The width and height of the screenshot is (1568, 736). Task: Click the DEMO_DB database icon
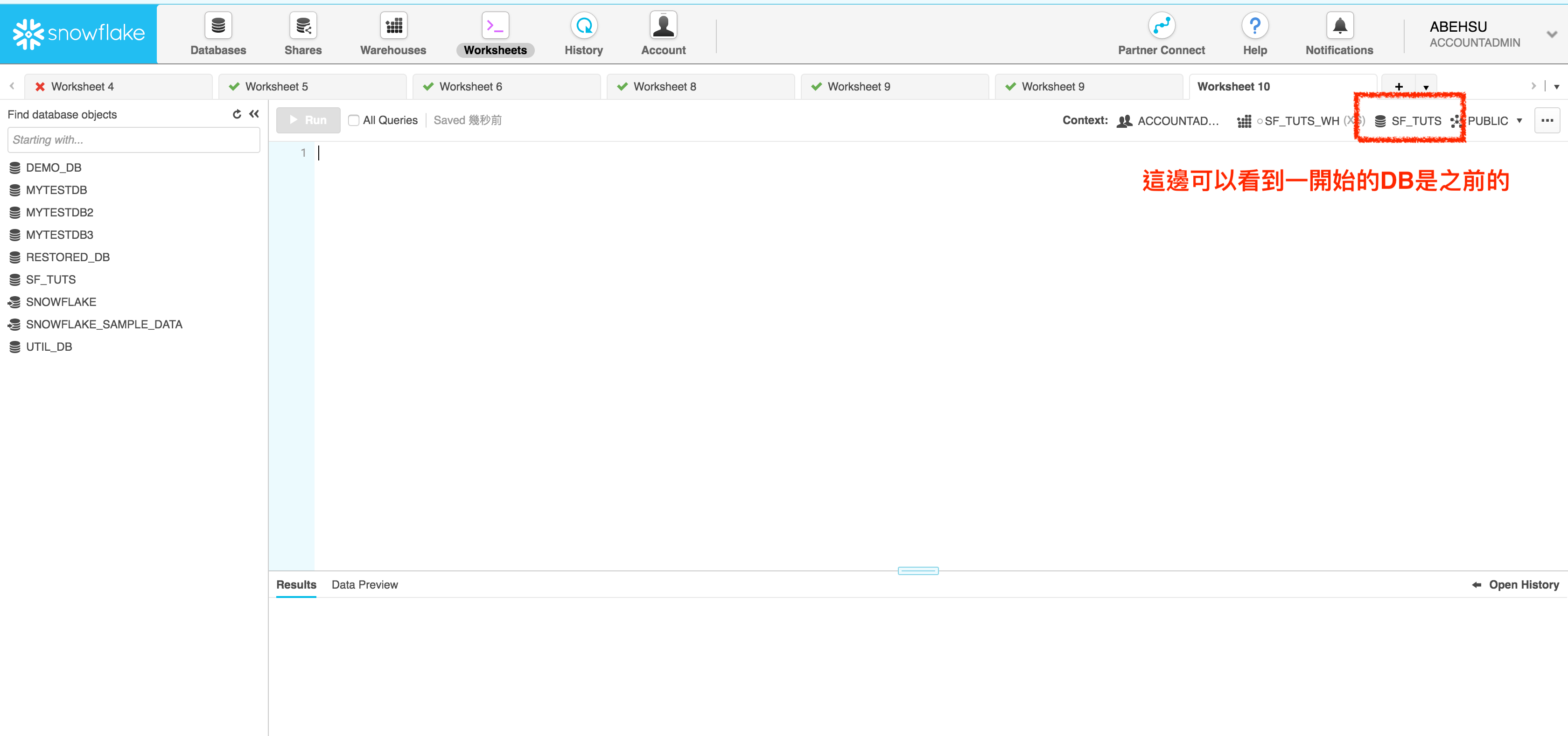(15, 168)
